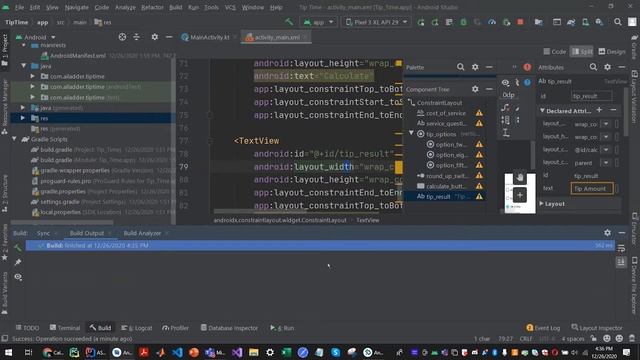Click Collapse All icon in Project panel
This screenshot has width=640, height=360.
coord(136,37)
